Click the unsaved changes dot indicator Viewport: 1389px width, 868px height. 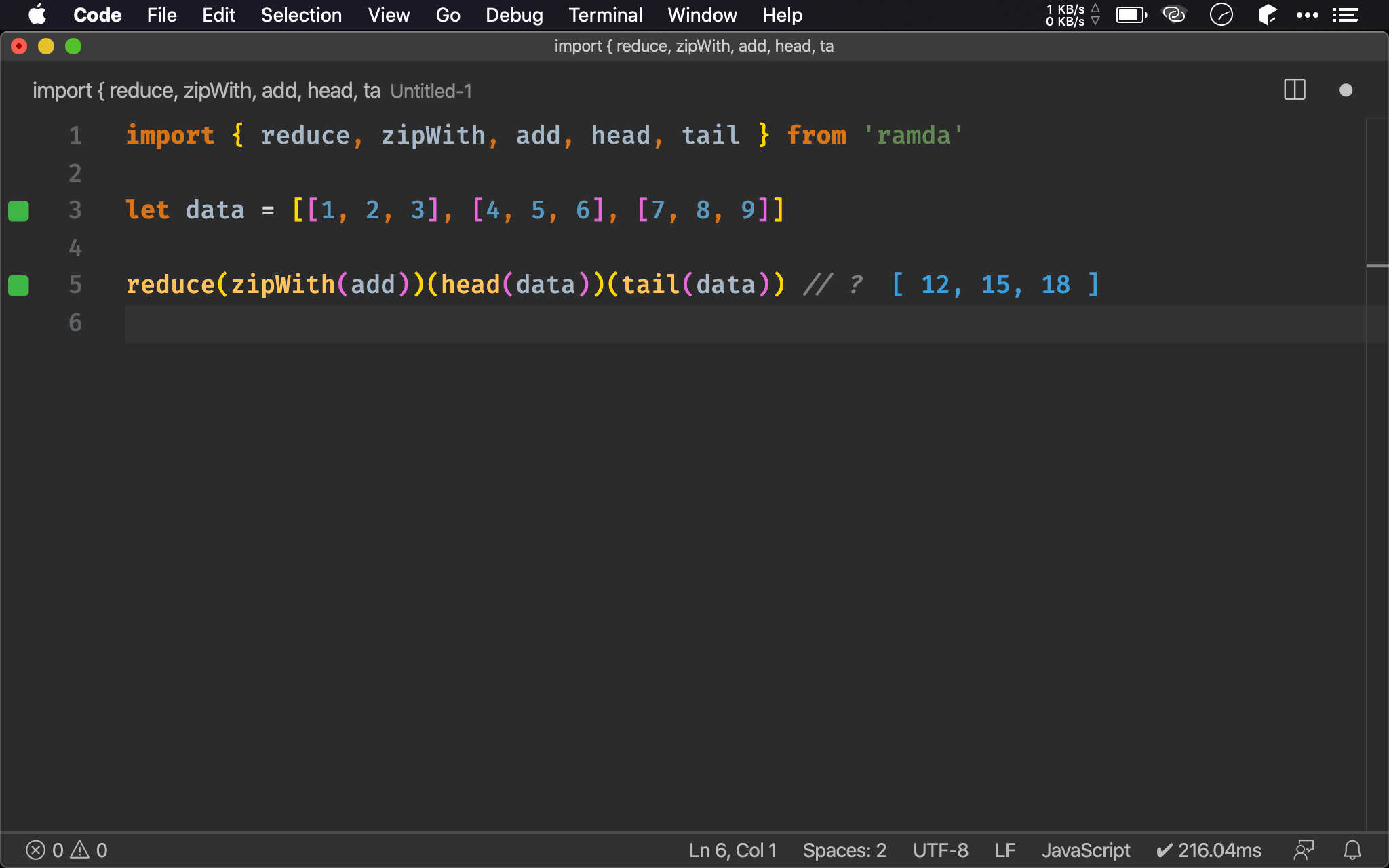1346,90
